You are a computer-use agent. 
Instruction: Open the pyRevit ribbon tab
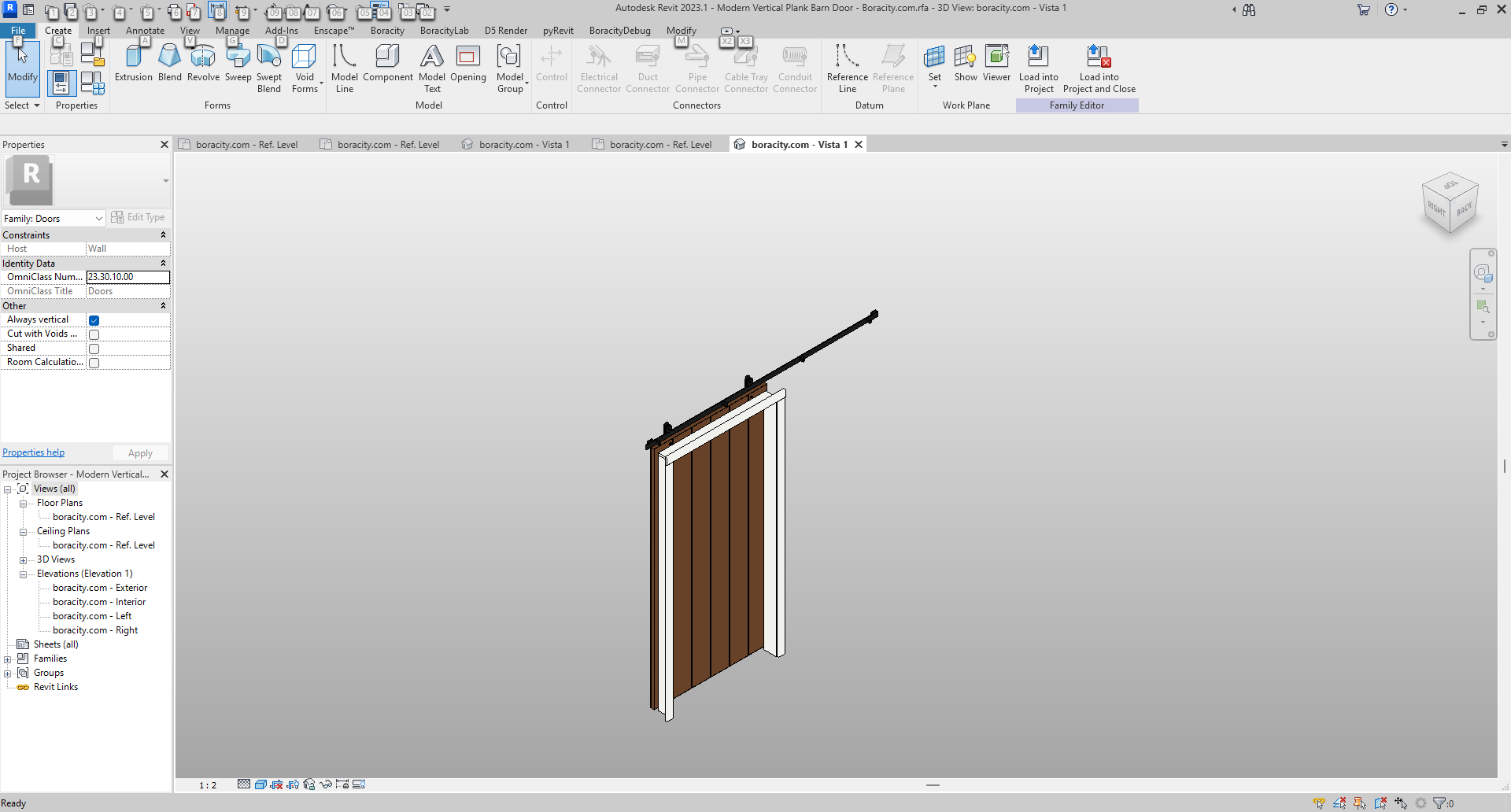point(558,31)
